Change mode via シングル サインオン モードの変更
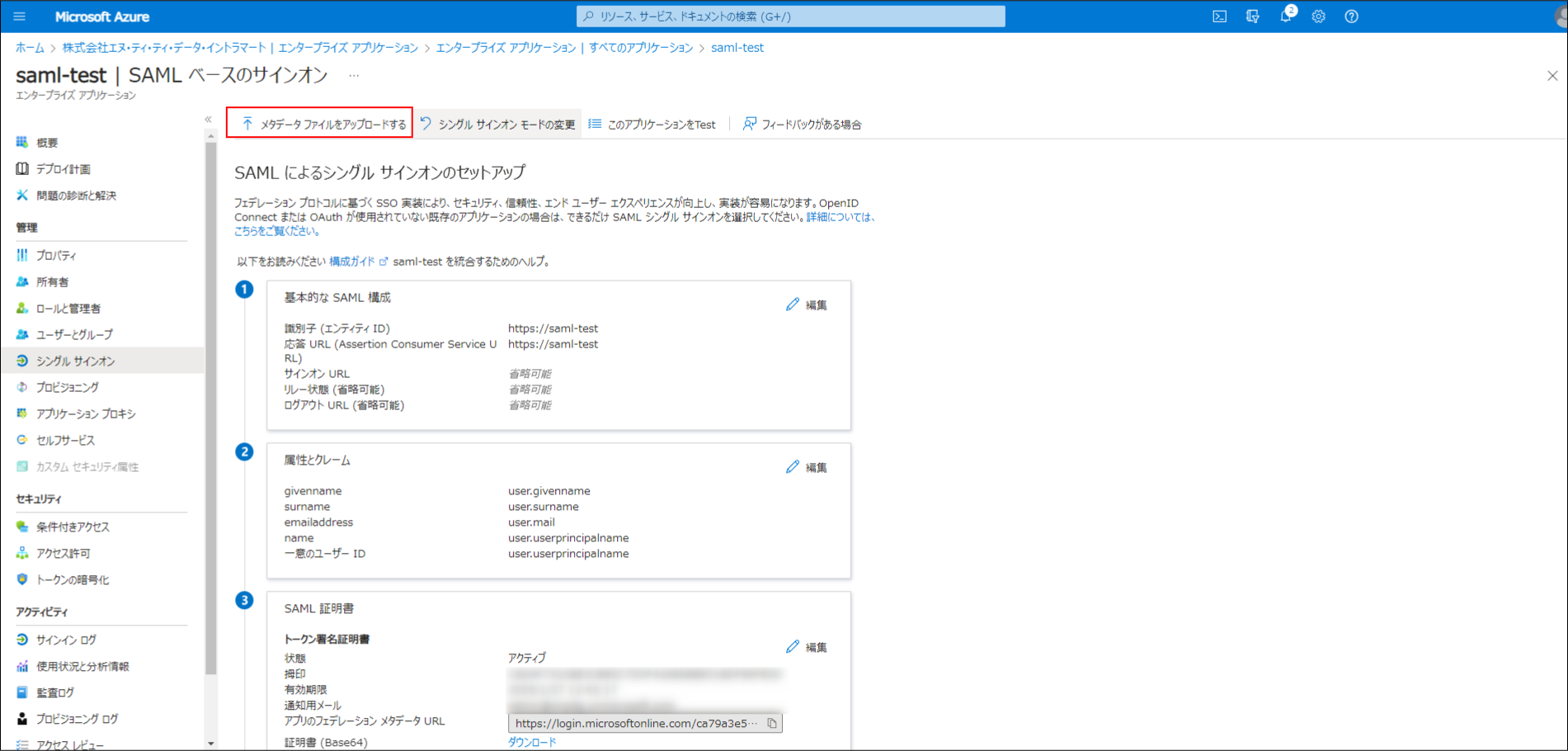This screenshot has height=751, width=1568. point(498,123)
